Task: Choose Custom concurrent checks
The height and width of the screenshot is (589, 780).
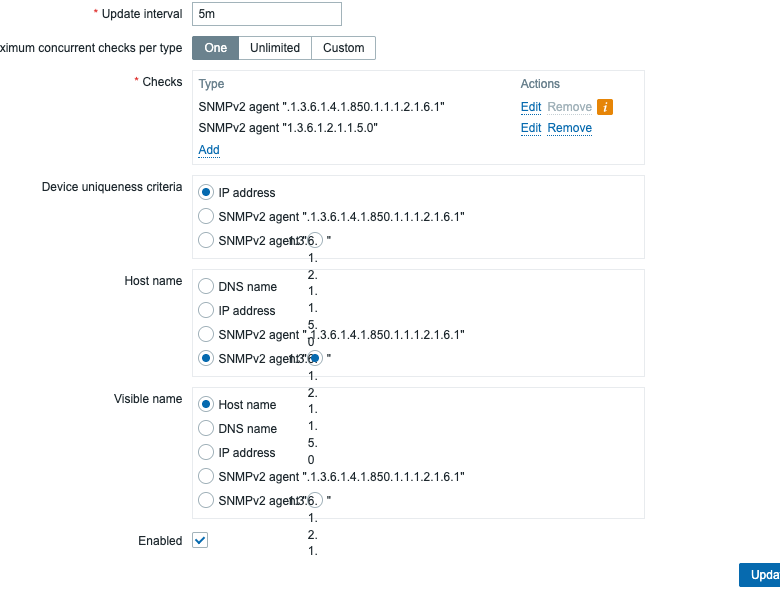Action: [343, 48]
